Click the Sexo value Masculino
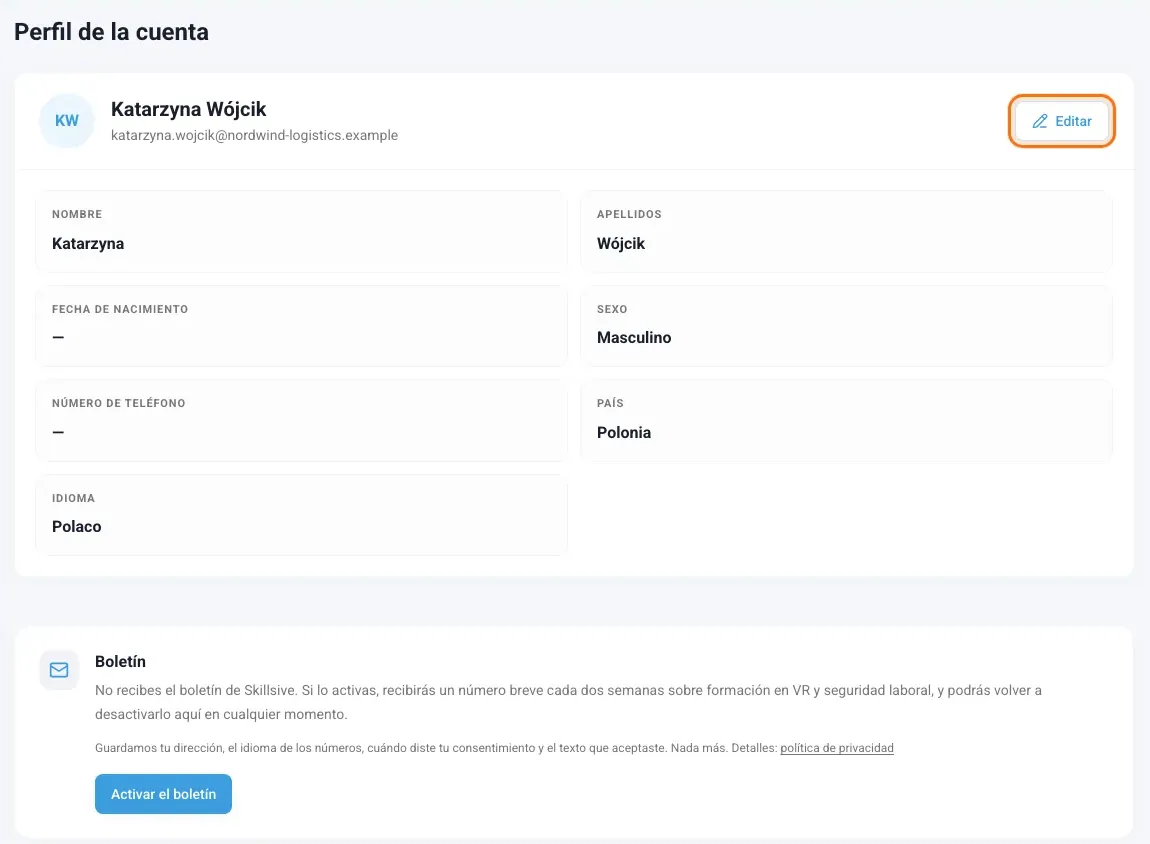 pyautogui.click(x=634, y=337)
